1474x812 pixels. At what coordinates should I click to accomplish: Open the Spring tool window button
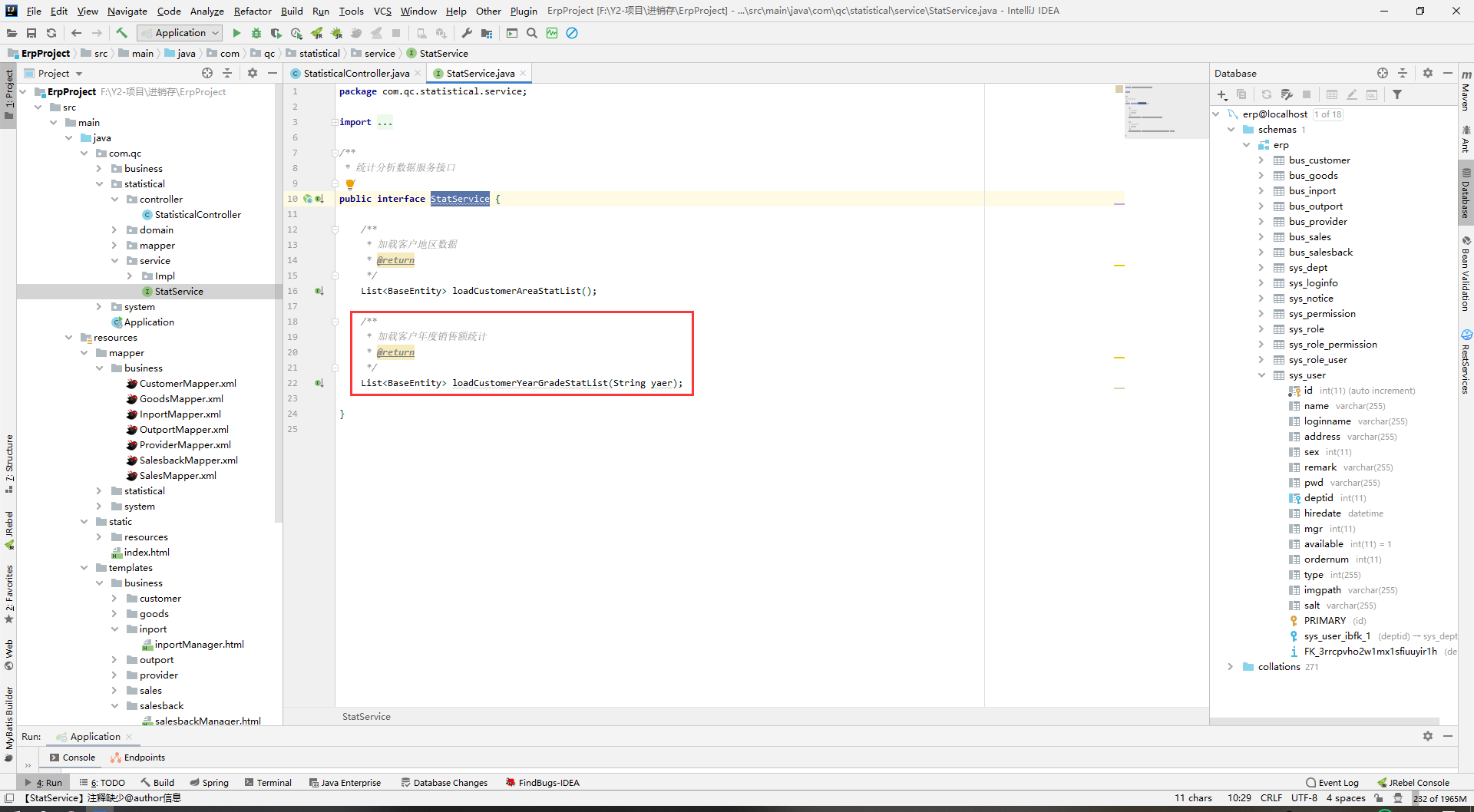pyautogui.click(x=210, y=783)
